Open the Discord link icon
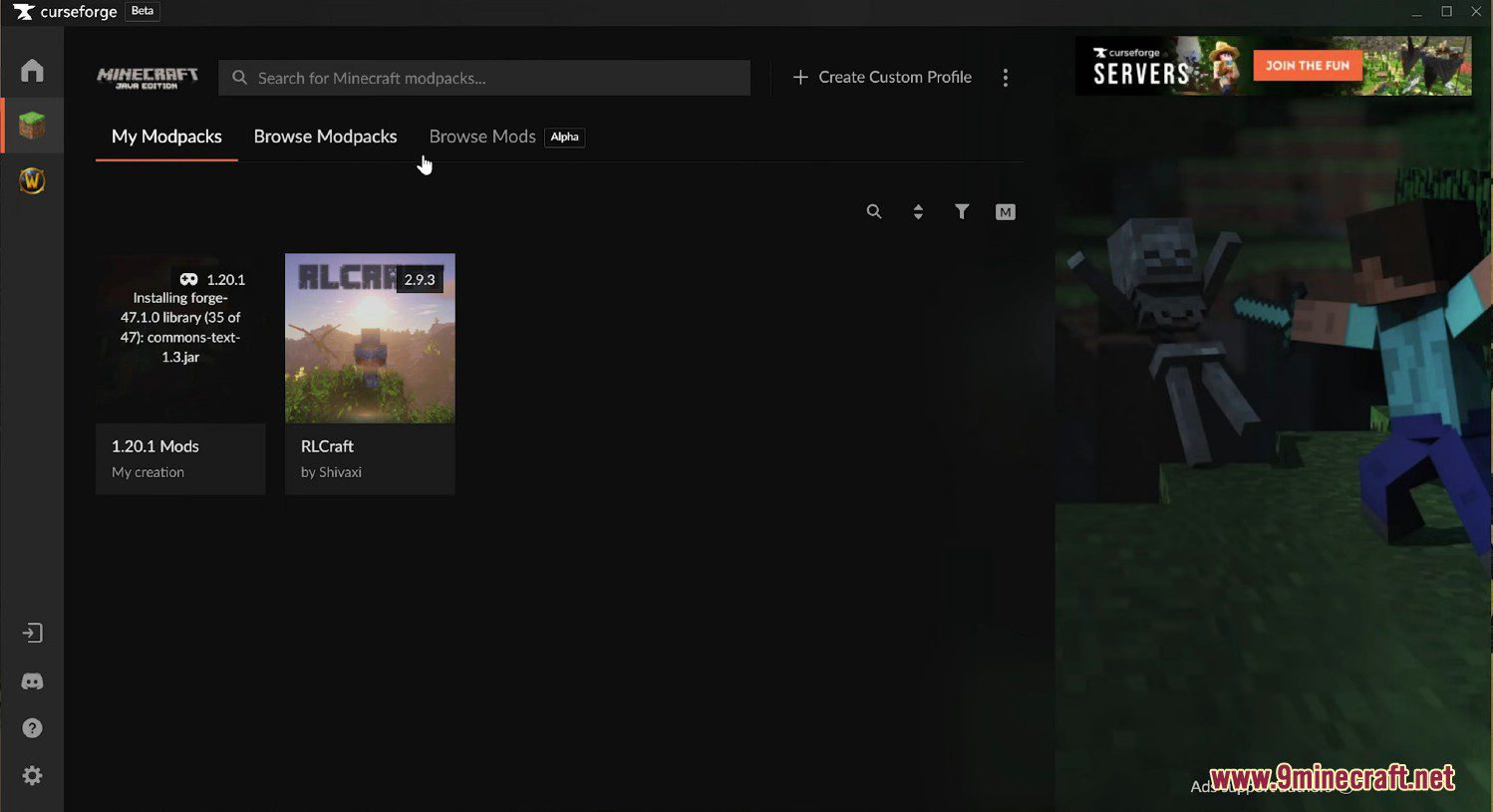This screenshot has height=812, width=1493. point(32,681)
